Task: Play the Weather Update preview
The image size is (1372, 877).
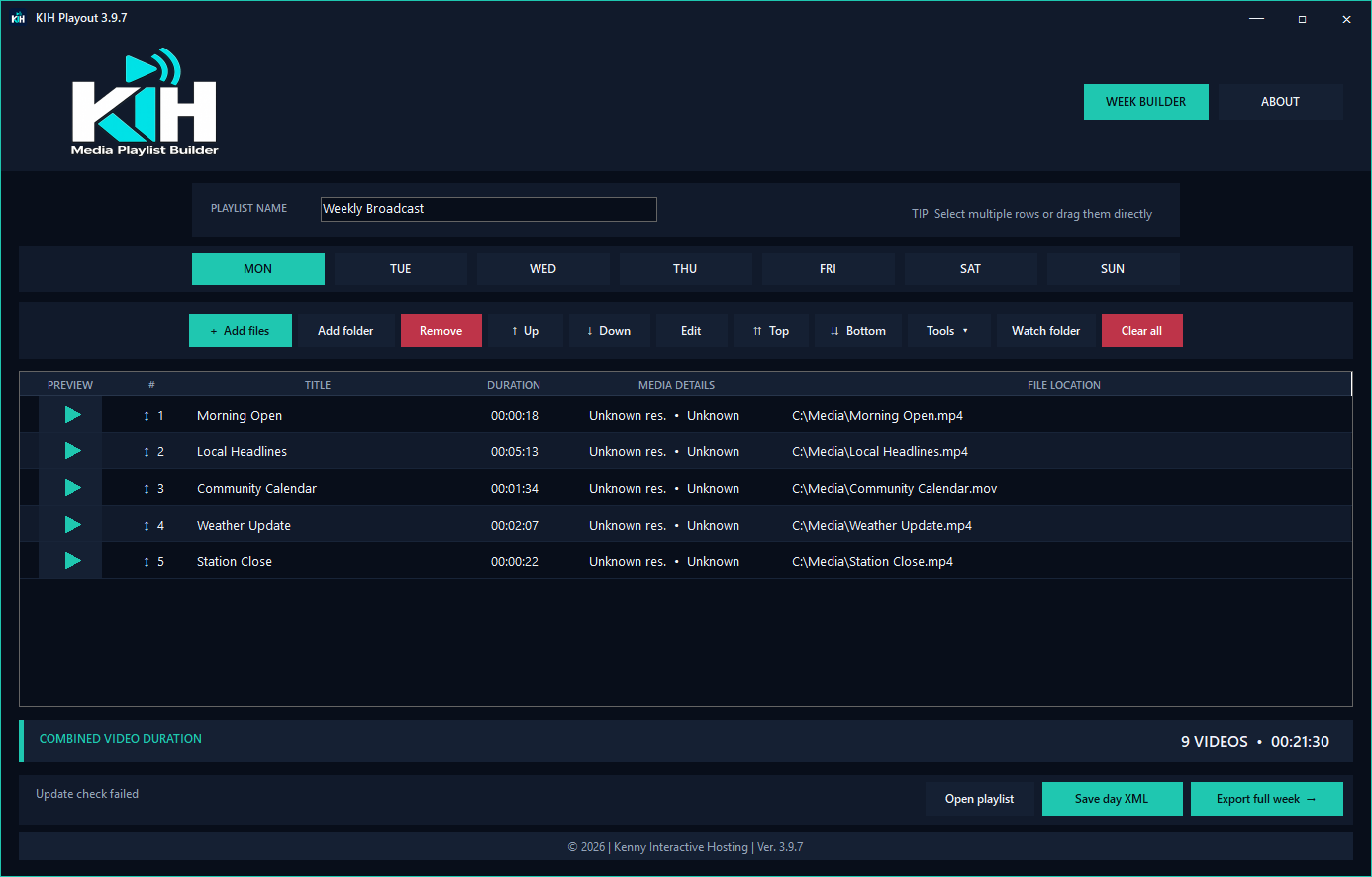Action: (x=72, y=525)
